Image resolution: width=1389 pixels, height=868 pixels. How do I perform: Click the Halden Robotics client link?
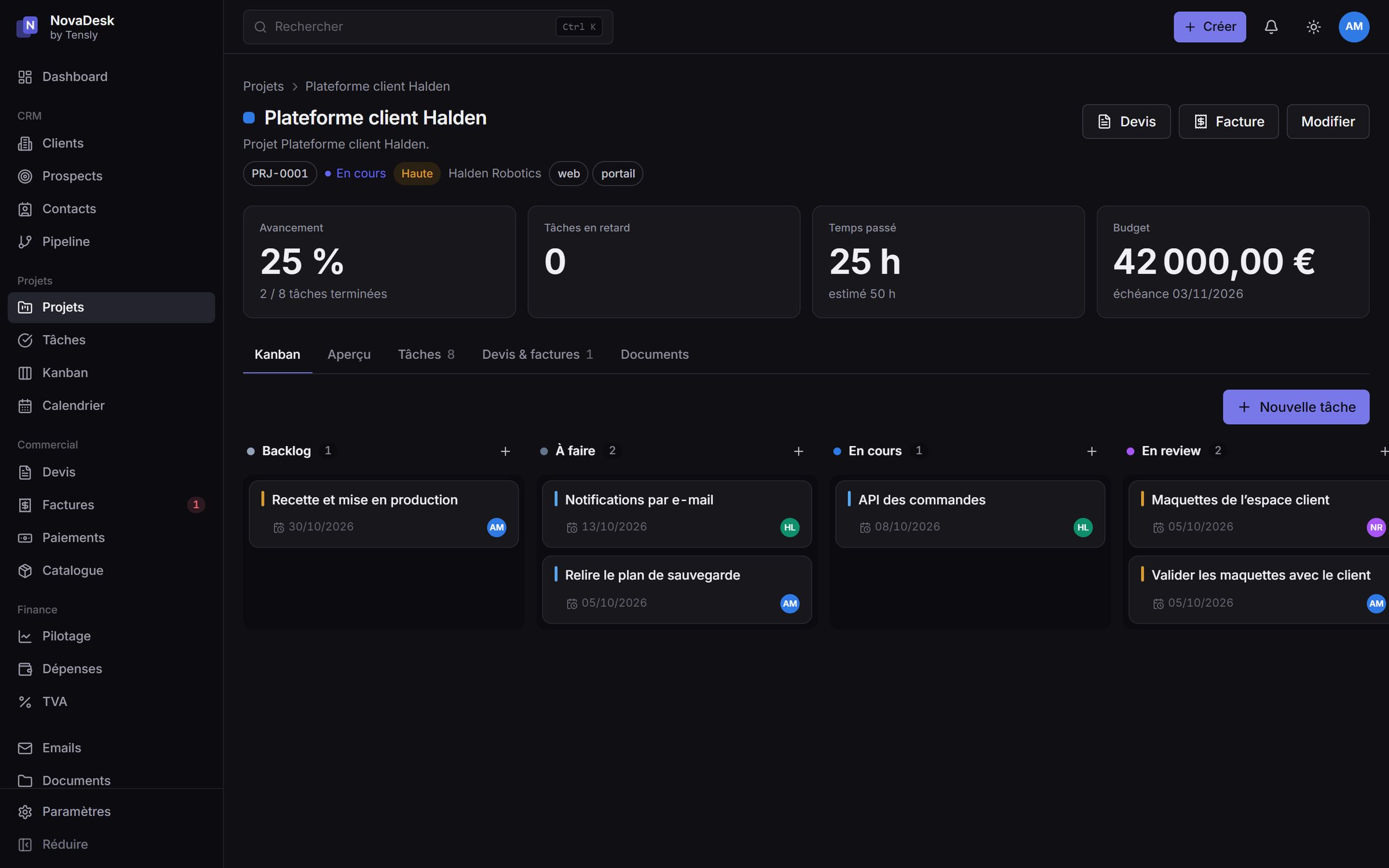[495, 174]
